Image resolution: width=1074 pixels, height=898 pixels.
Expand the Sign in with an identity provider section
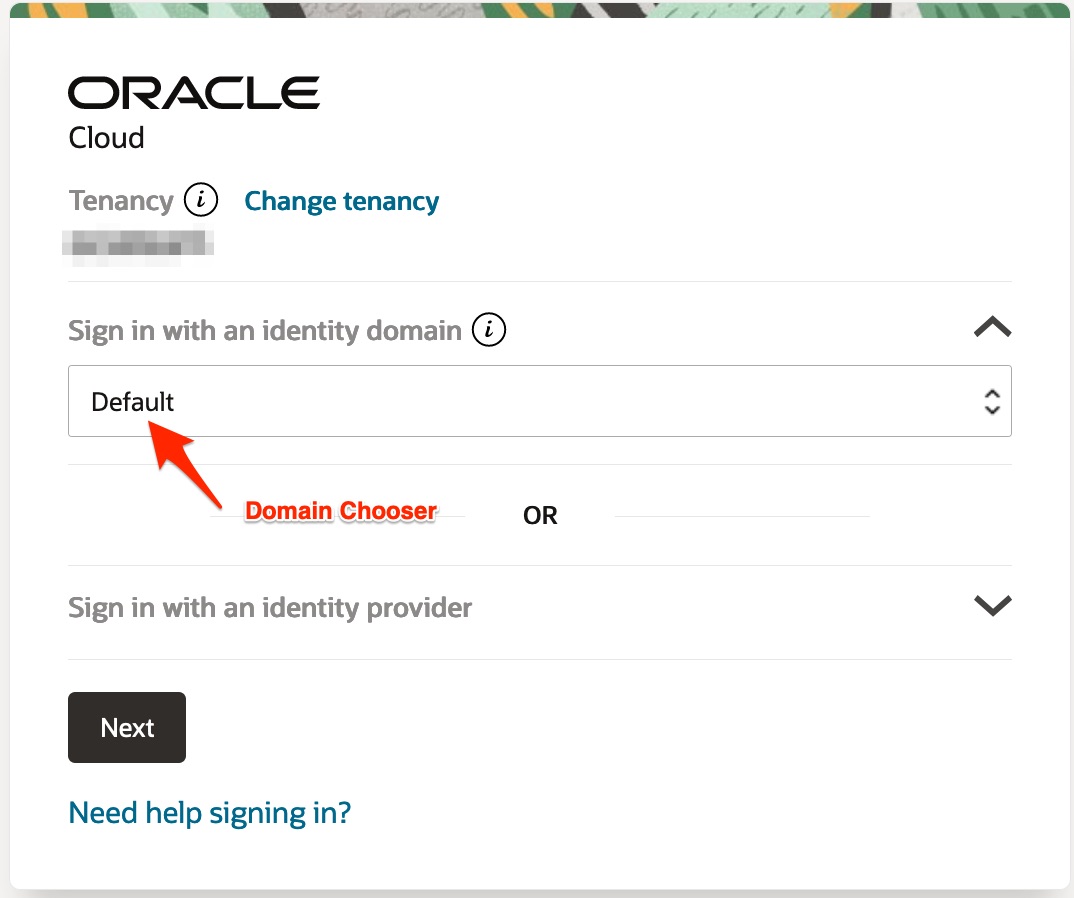click(x=991, y=604)
